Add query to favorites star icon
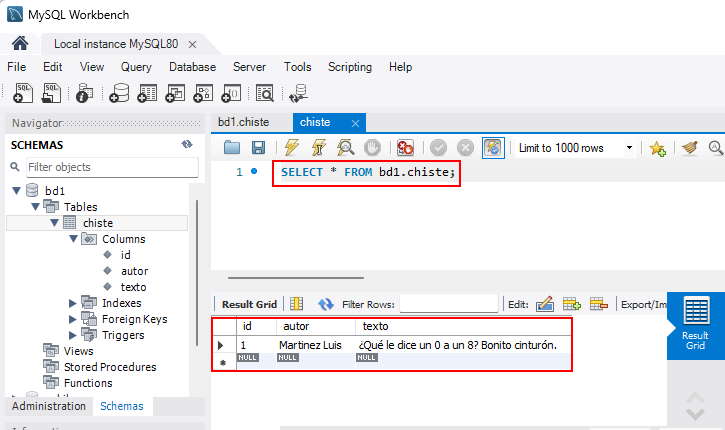 tap(657, 148)
